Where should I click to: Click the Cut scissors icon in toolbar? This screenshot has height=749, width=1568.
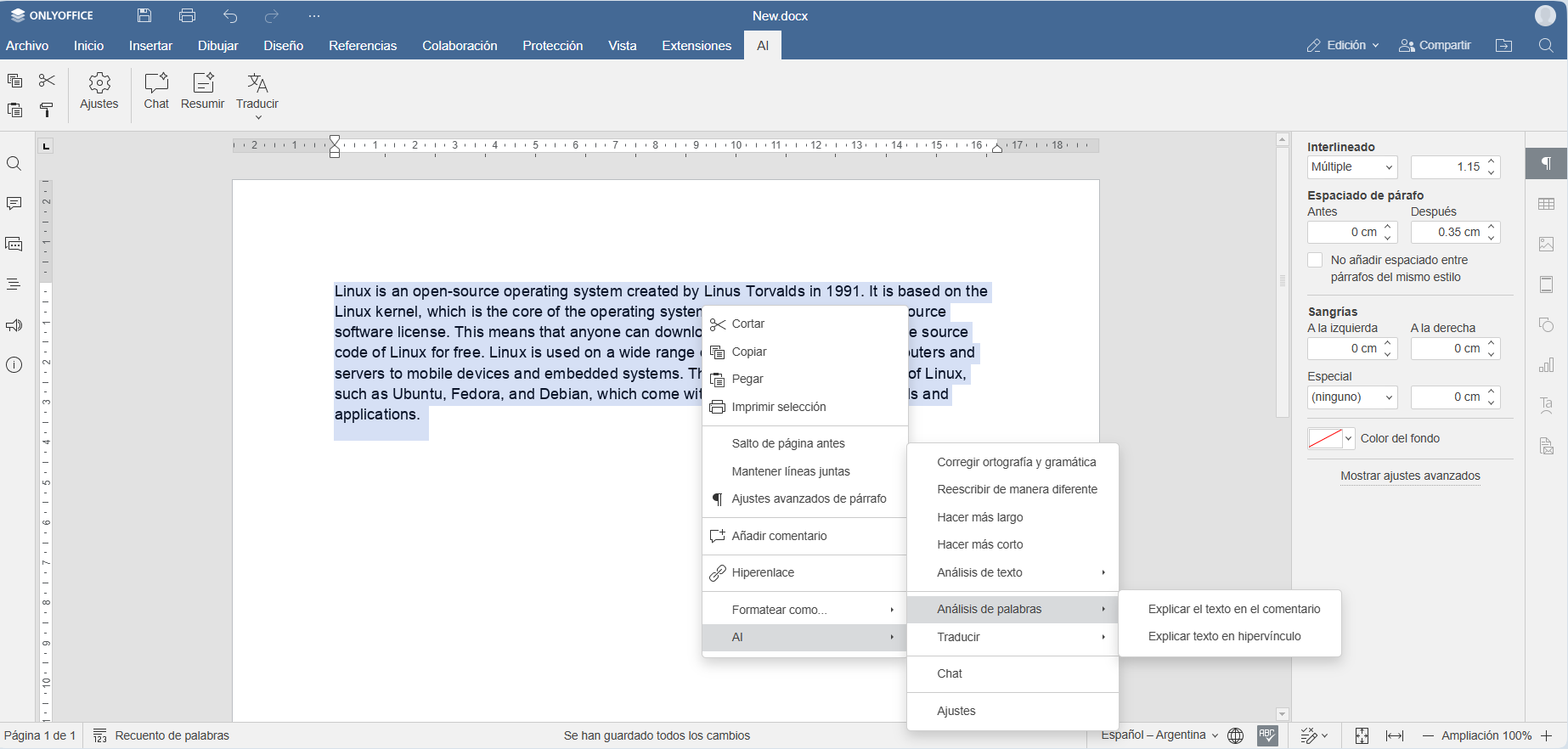pyautogui.click(x=47, y=81)
